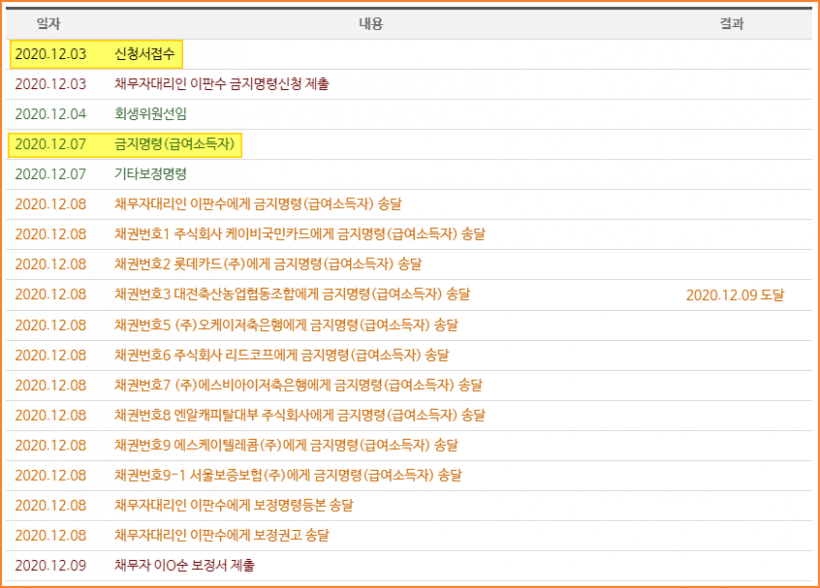Click 채권번호3 대전축산농업협동조합 송달 entry
The image size is (820, 588).
tap(292, 294)
